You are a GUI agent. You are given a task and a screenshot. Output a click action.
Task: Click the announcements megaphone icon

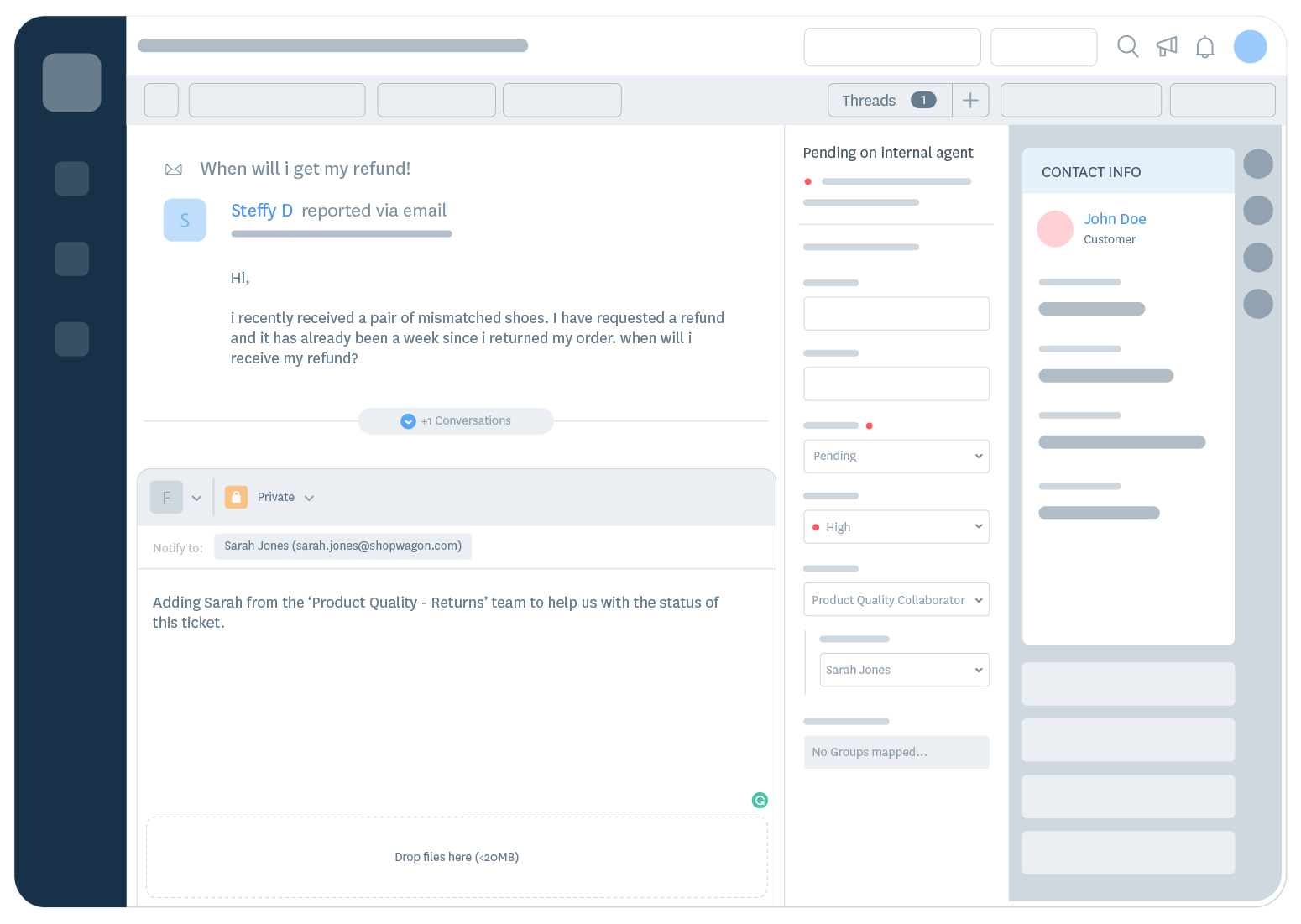tap(1167, 47)
